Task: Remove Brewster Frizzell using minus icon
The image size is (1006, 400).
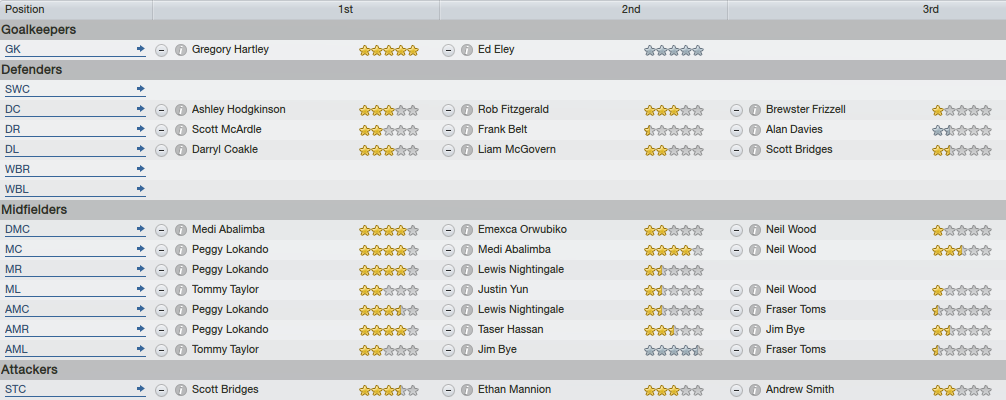Action: click(x=737, y=110)
